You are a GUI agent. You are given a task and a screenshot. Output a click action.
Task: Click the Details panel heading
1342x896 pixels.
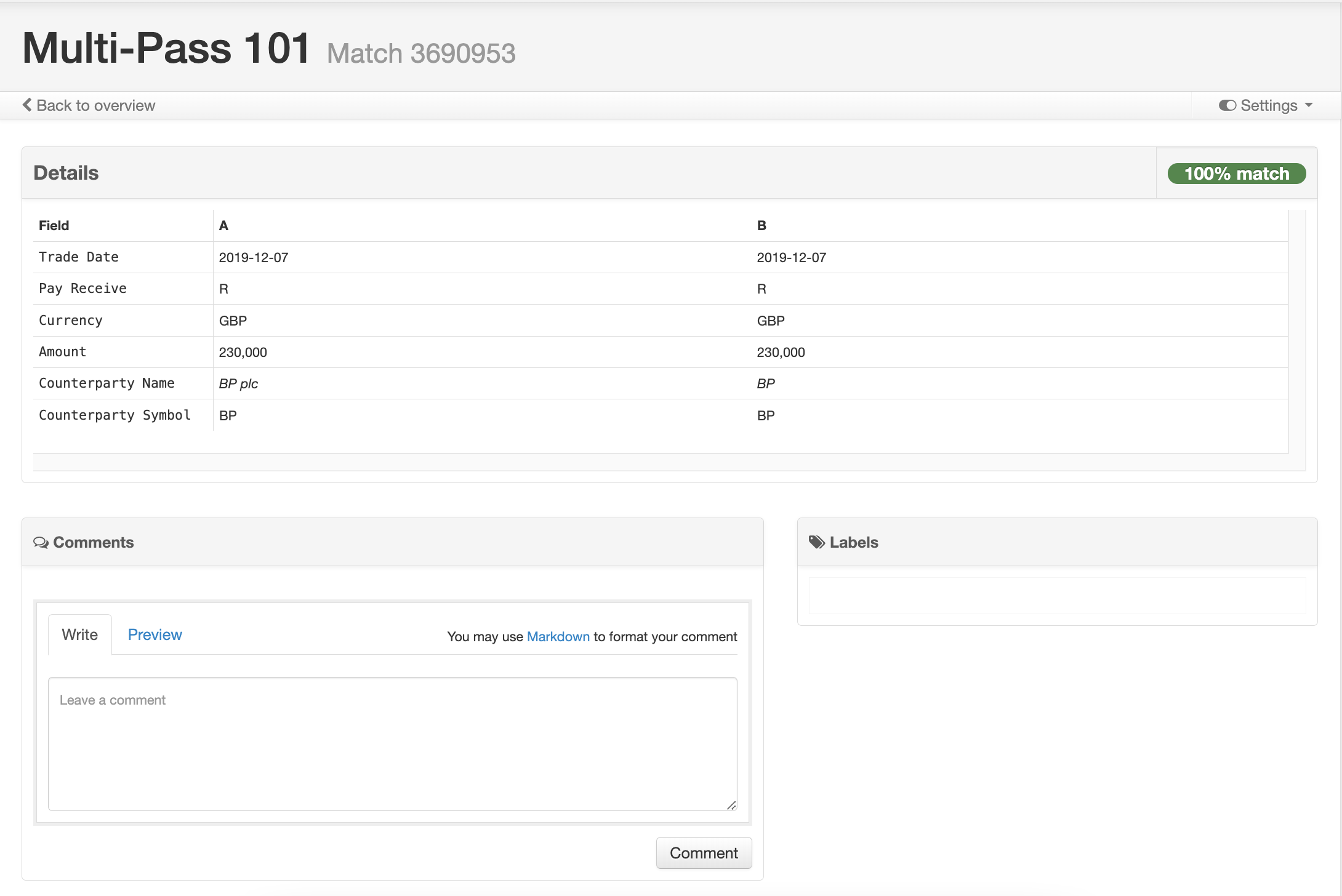point(66,173)
